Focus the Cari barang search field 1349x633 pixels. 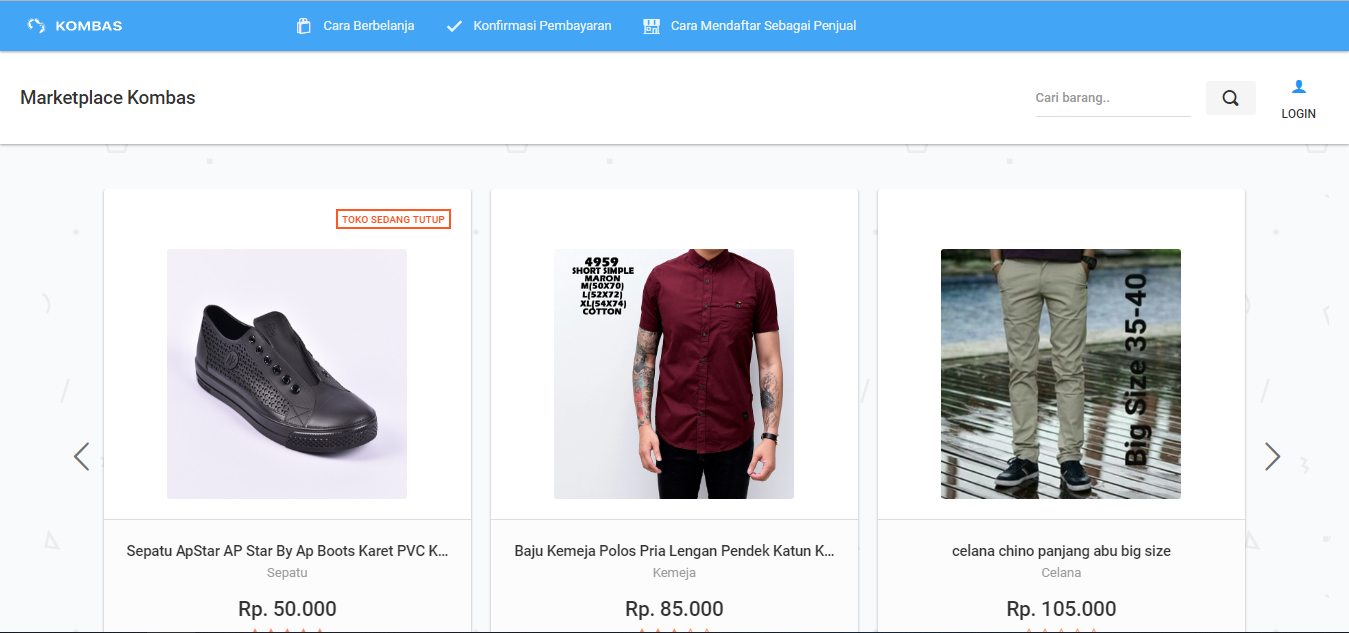coord(1112,98)
